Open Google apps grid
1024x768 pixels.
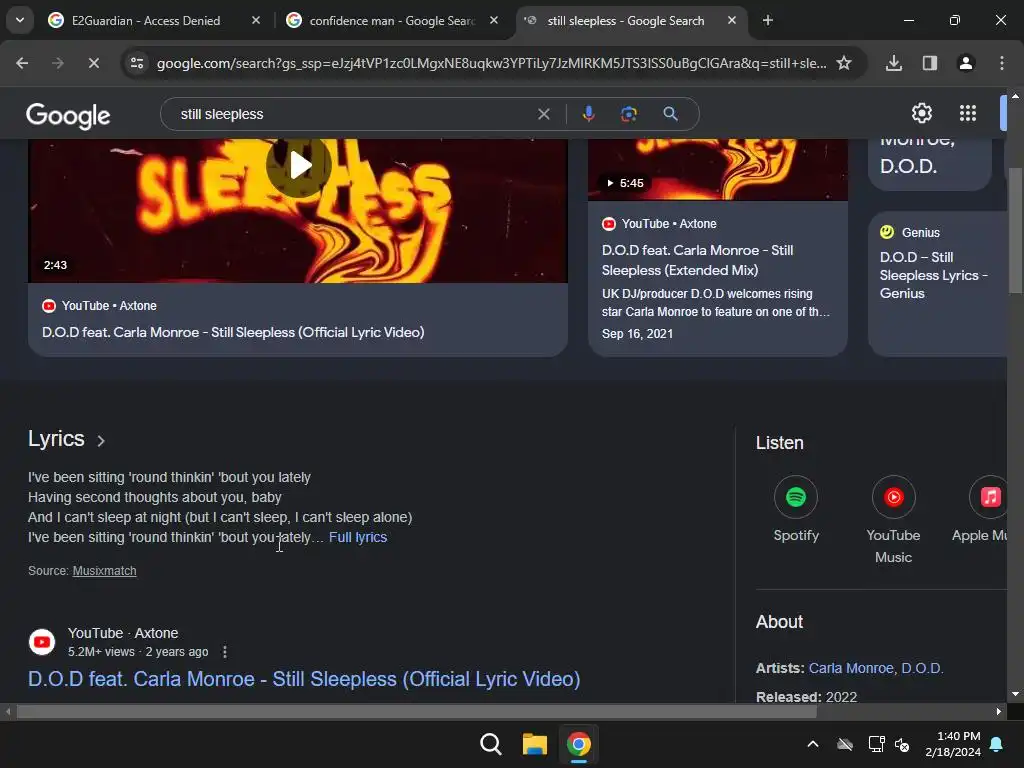click(968, 114)
